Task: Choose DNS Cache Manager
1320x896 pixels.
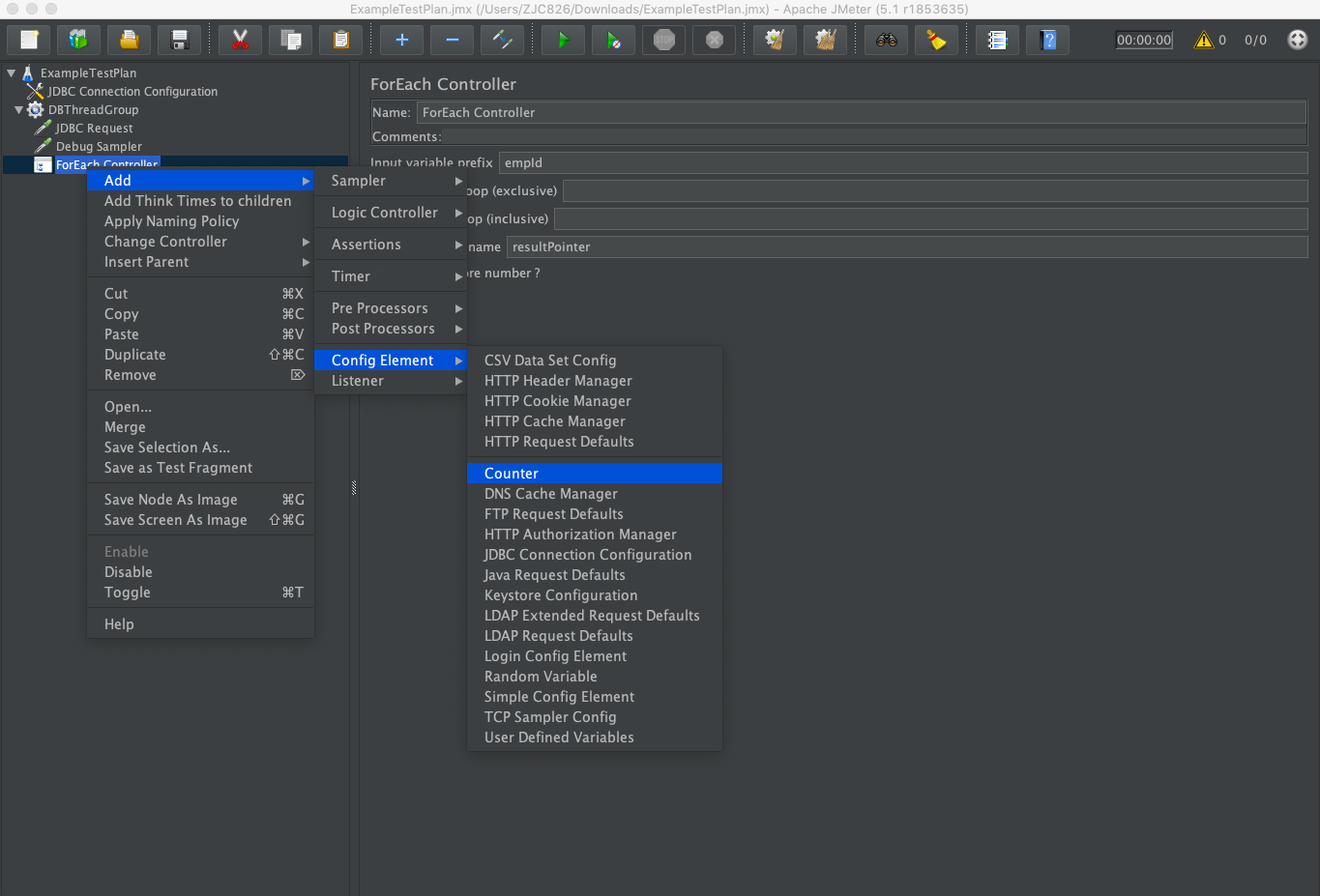Action: coord(595,494)
